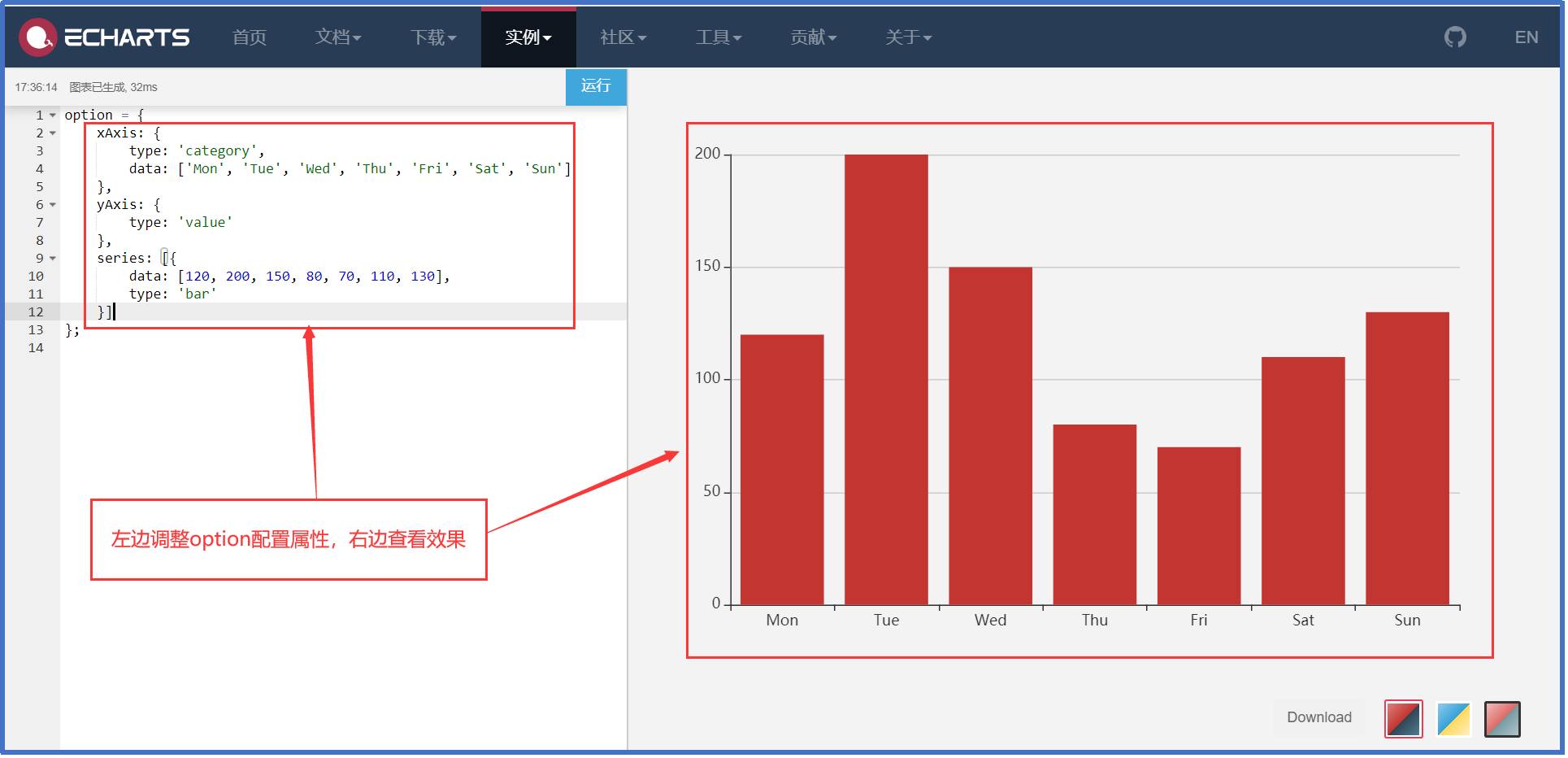
Task: Click the Tue bar in the chart
Action: coord(886,380)
